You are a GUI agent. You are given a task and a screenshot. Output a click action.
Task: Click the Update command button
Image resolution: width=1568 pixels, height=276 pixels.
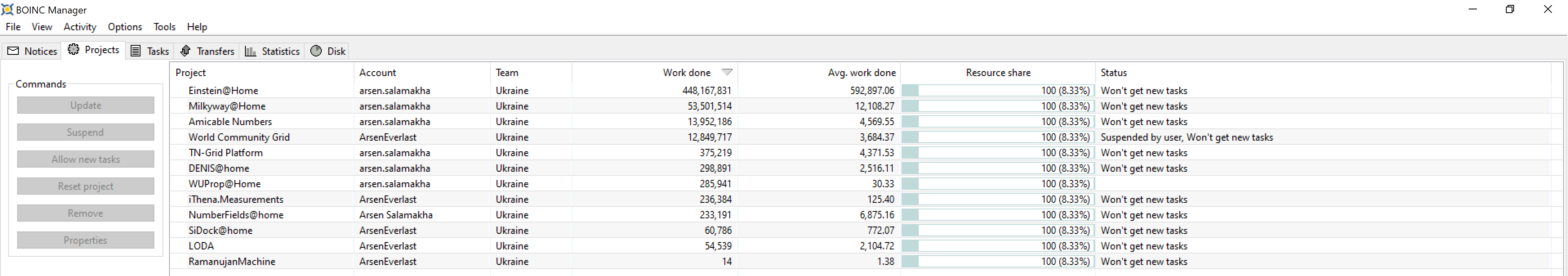86,105
